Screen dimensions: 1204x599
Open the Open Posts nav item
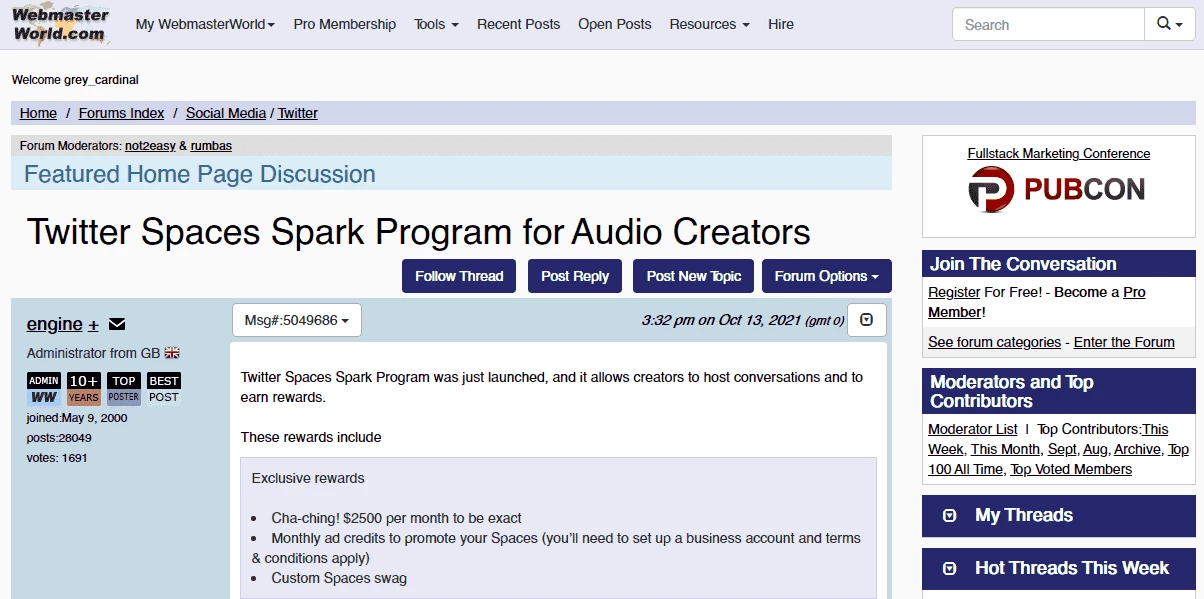click(614, 24)
